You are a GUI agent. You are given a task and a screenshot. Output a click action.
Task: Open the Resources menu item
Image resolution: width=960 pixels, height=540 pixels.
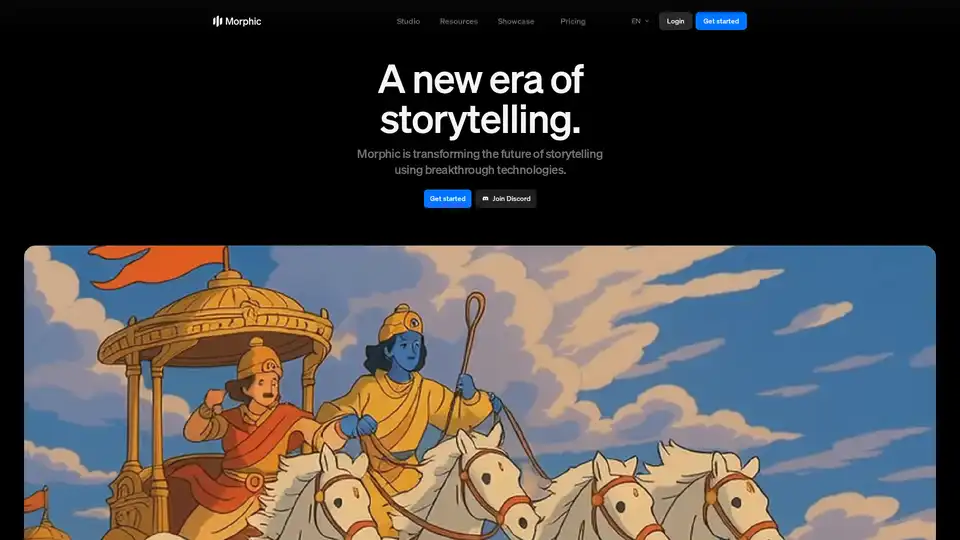coord(459,21)
